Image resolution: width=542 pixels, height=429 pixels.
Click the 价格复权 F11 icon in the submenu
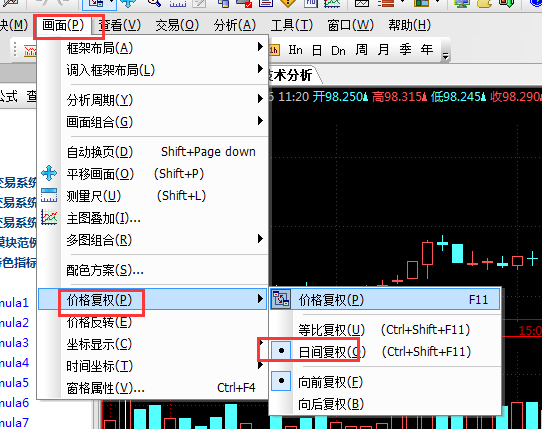click(281, 299)
